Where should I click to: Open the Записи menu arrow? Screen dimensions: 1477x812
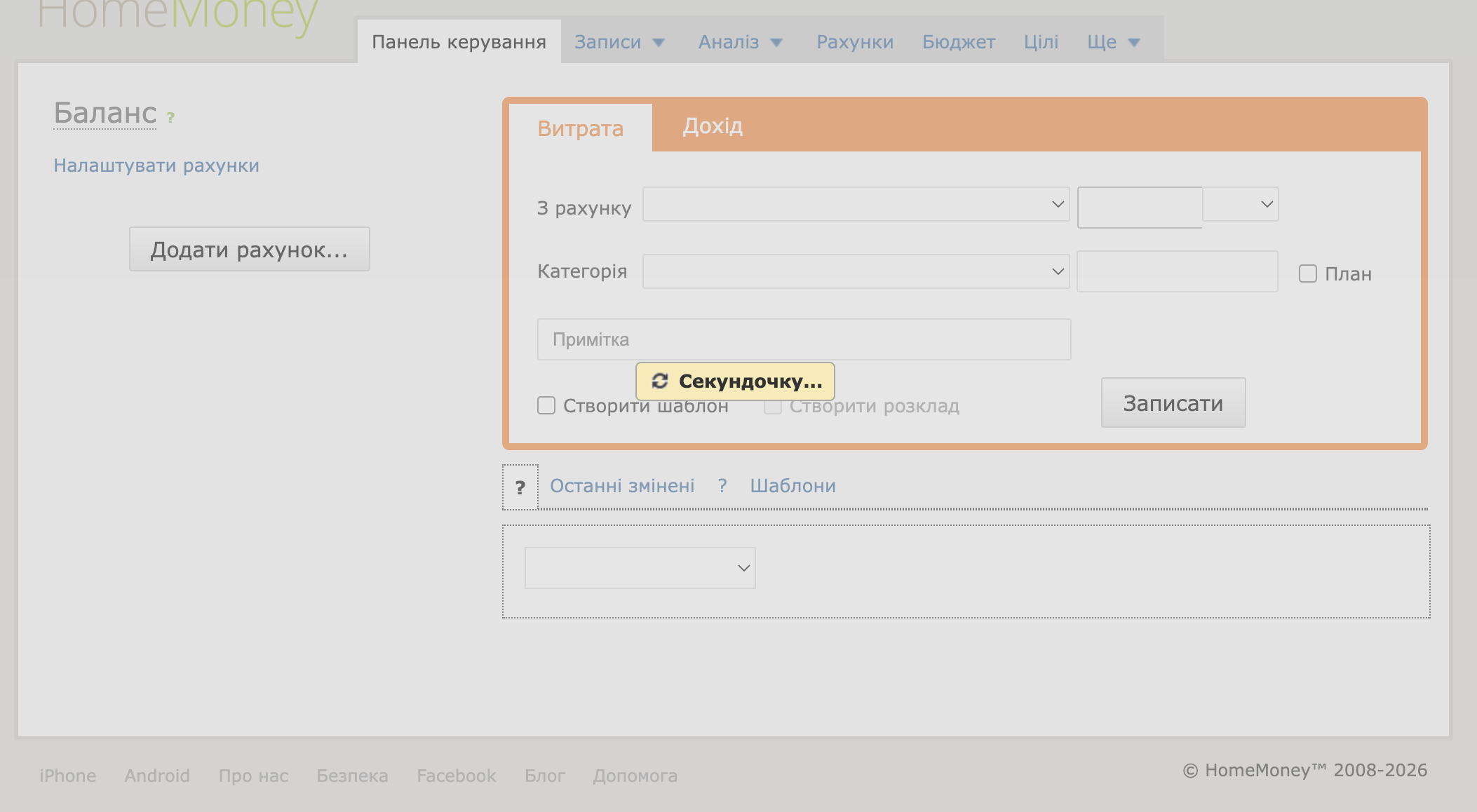(659, 43)
